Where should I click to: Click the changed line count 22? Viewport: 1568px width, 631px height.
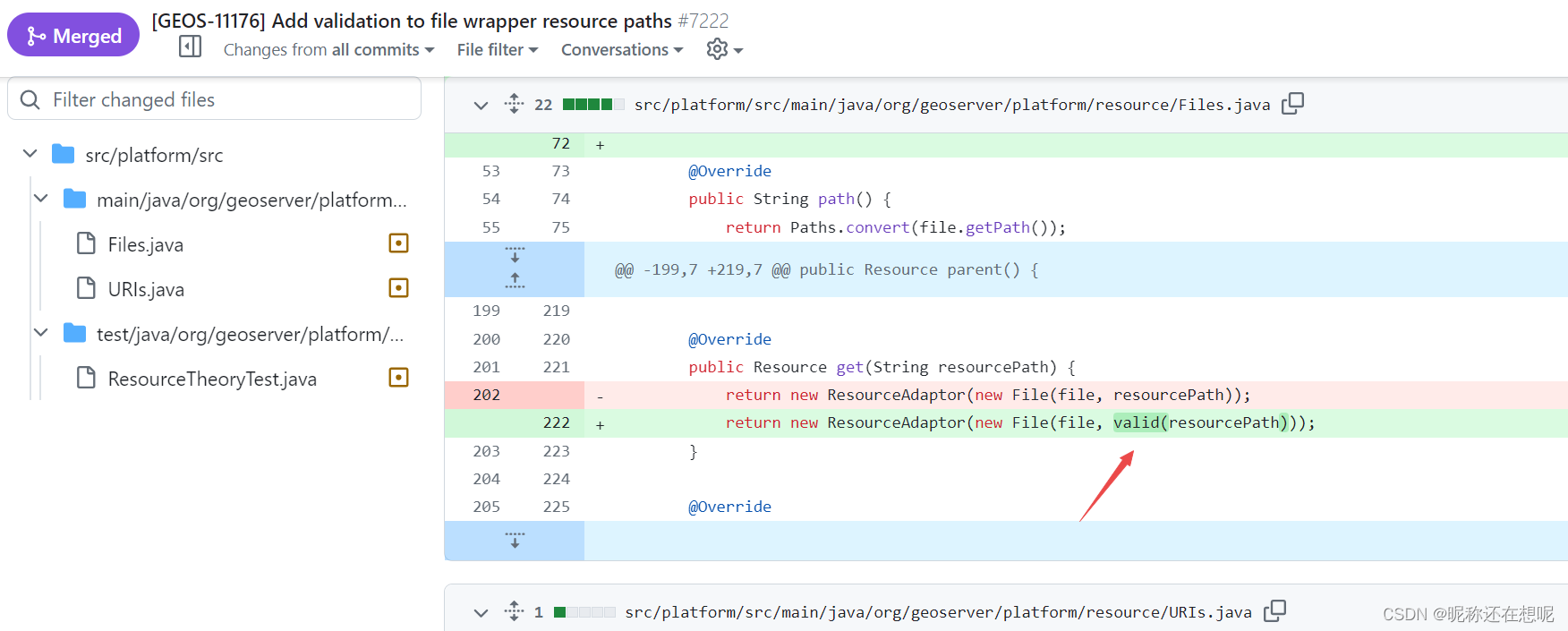pyautogui.click(x=543, y=105)
